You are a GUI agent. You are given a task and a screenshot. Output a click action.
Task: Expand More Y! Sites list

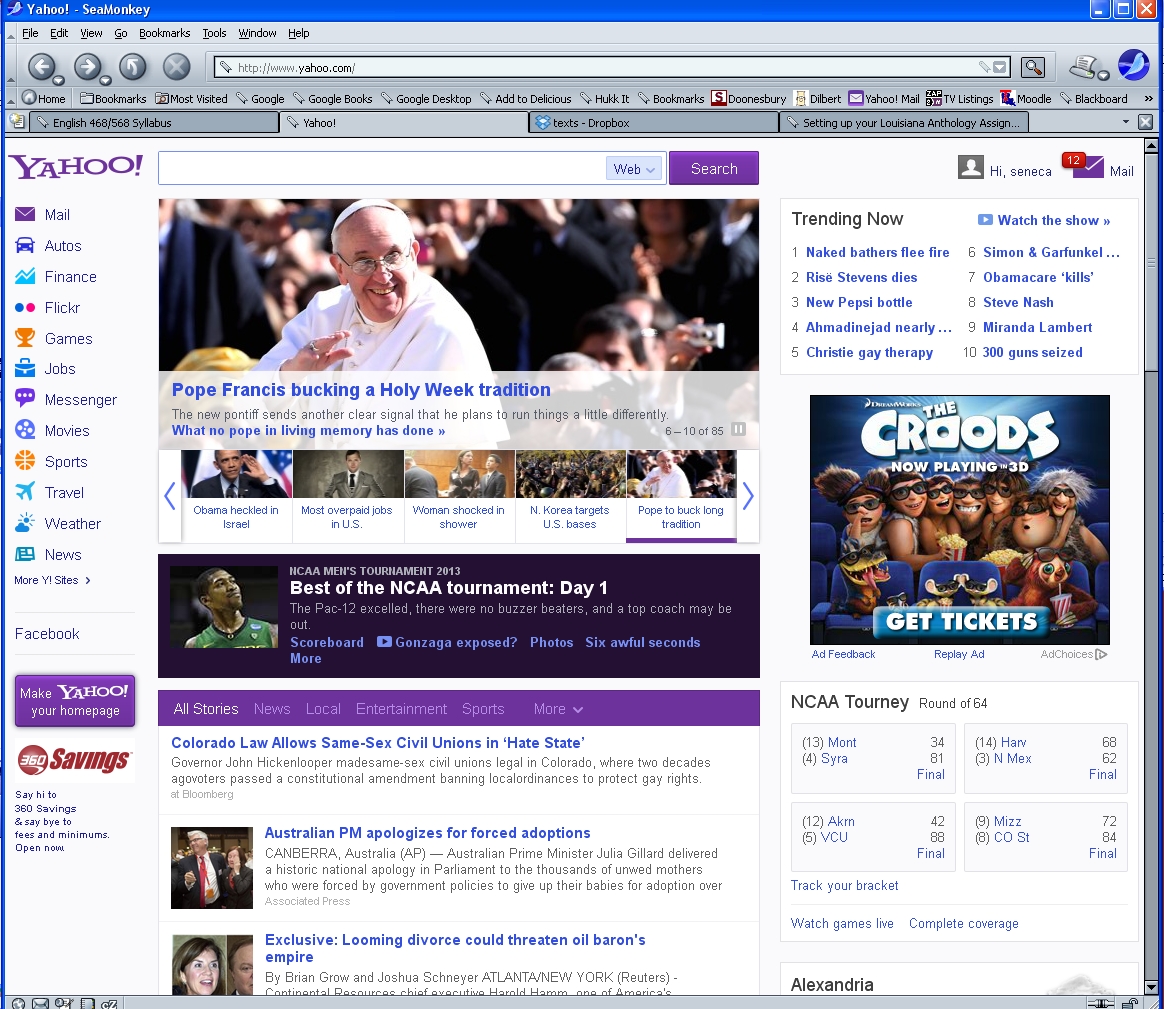pyautogui.click(x=52, y=581)
